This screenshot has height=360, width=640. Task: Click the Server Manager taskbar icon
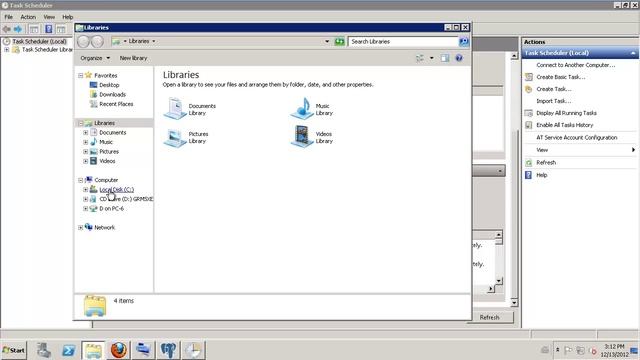pos(44,350)
